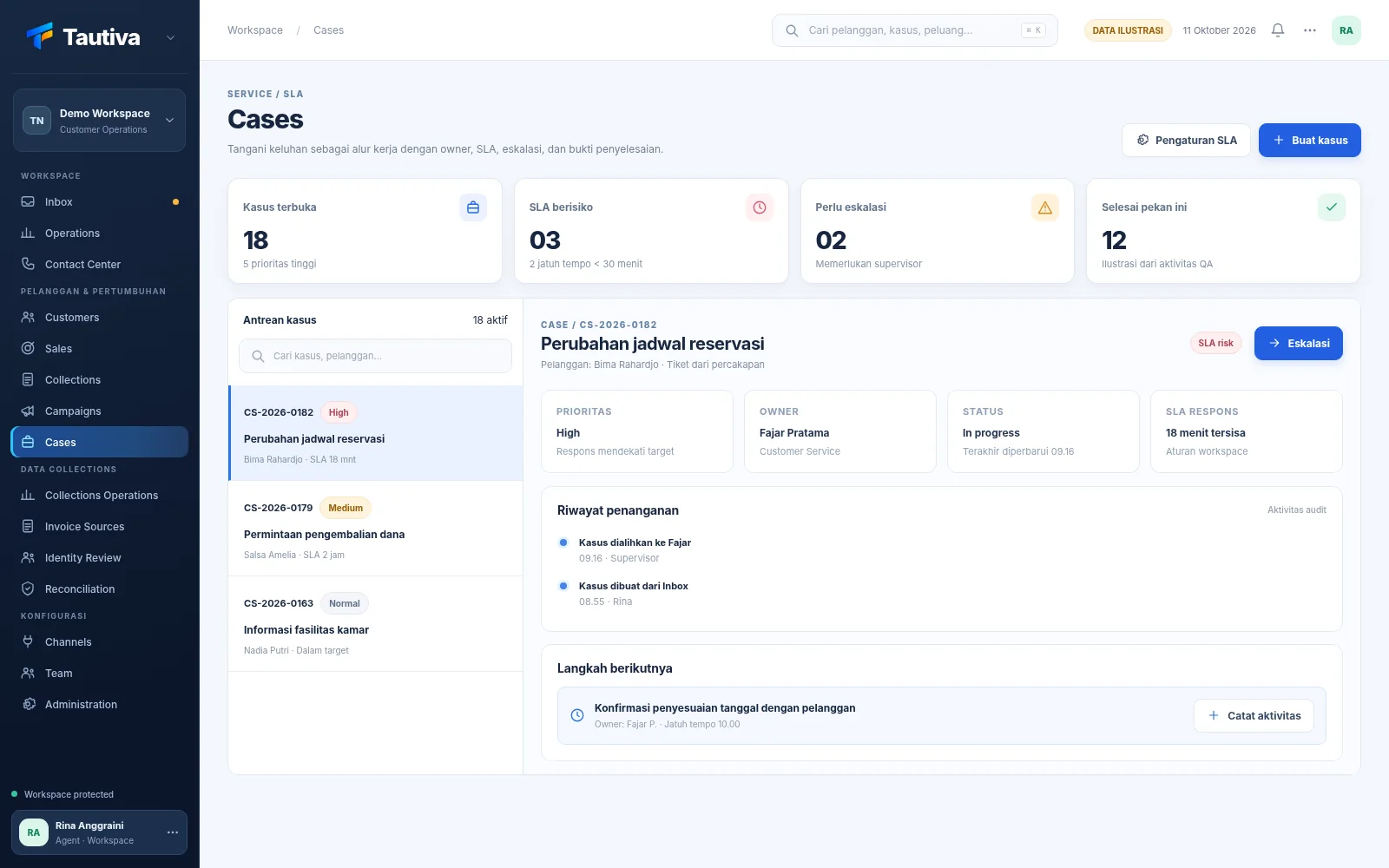Navigate to Customers
The width and height of the screenshot is (1389, 868).
(x=99, y=318)
